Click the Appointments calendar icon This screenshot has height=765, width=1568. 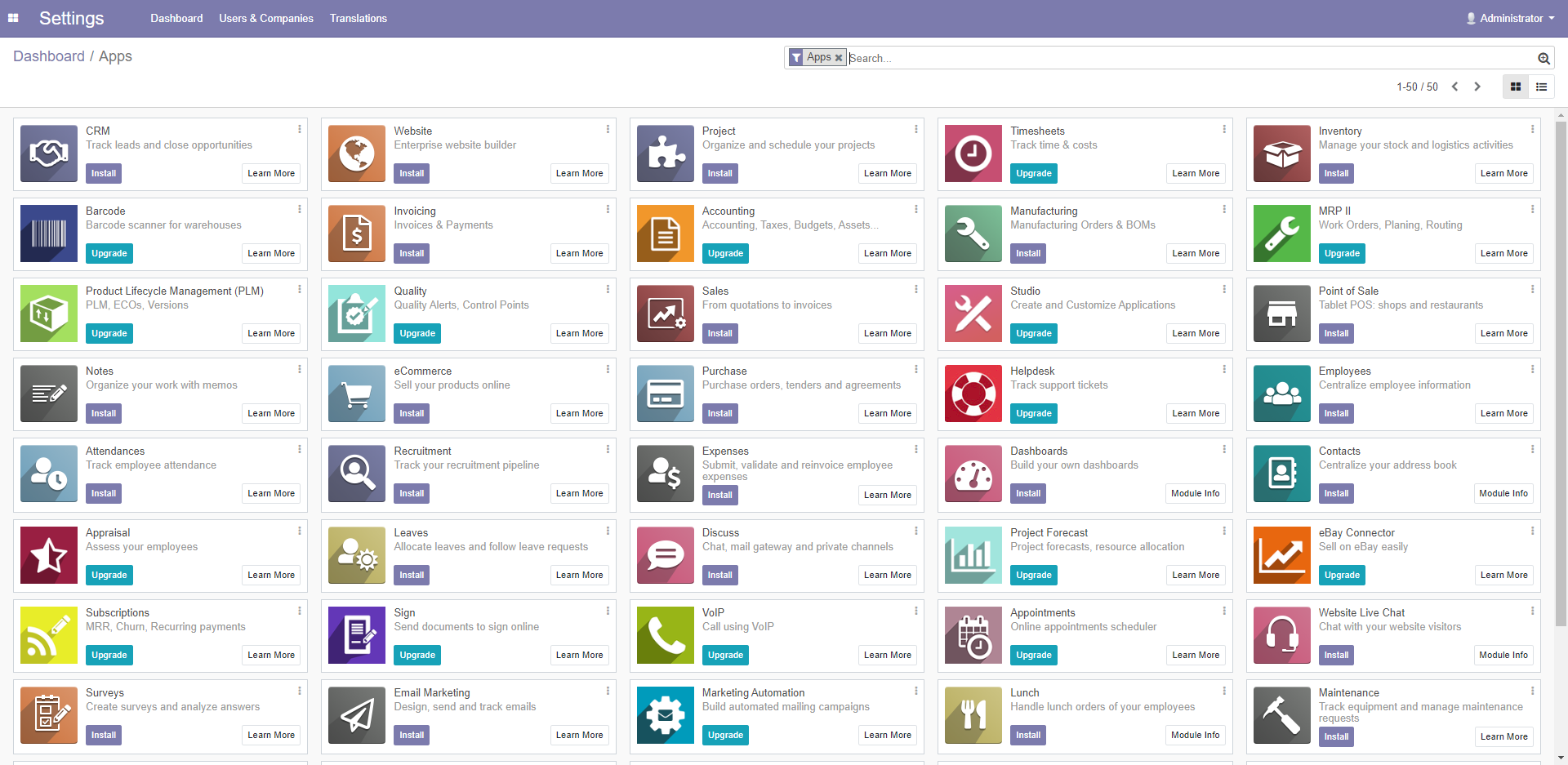coord(973,635)
